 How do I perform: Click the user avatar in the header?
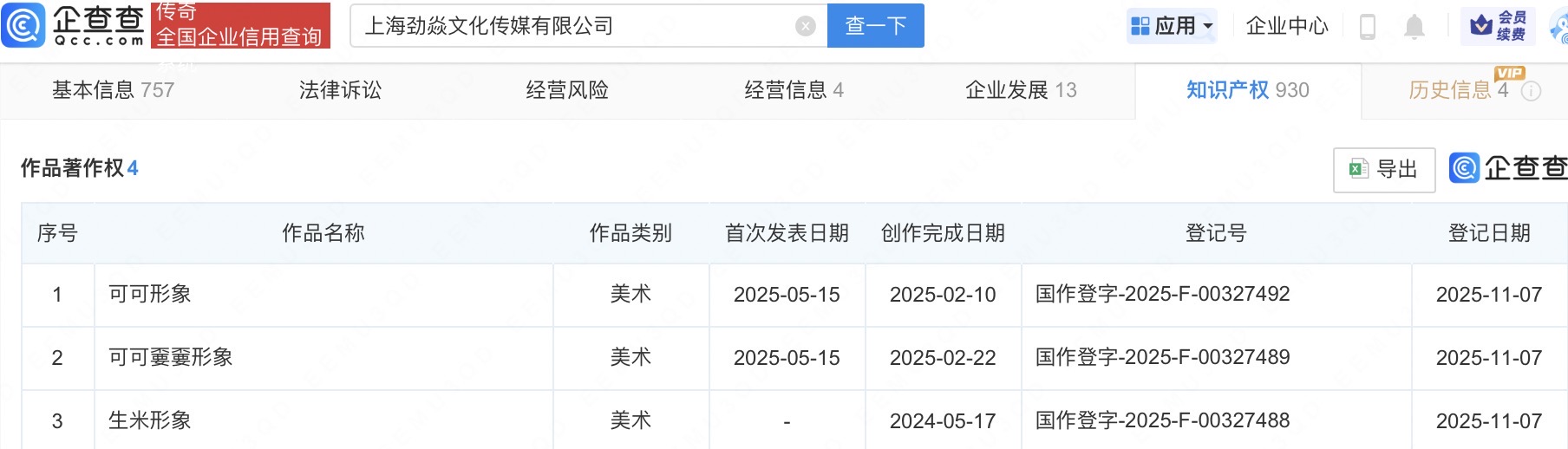1560,28
